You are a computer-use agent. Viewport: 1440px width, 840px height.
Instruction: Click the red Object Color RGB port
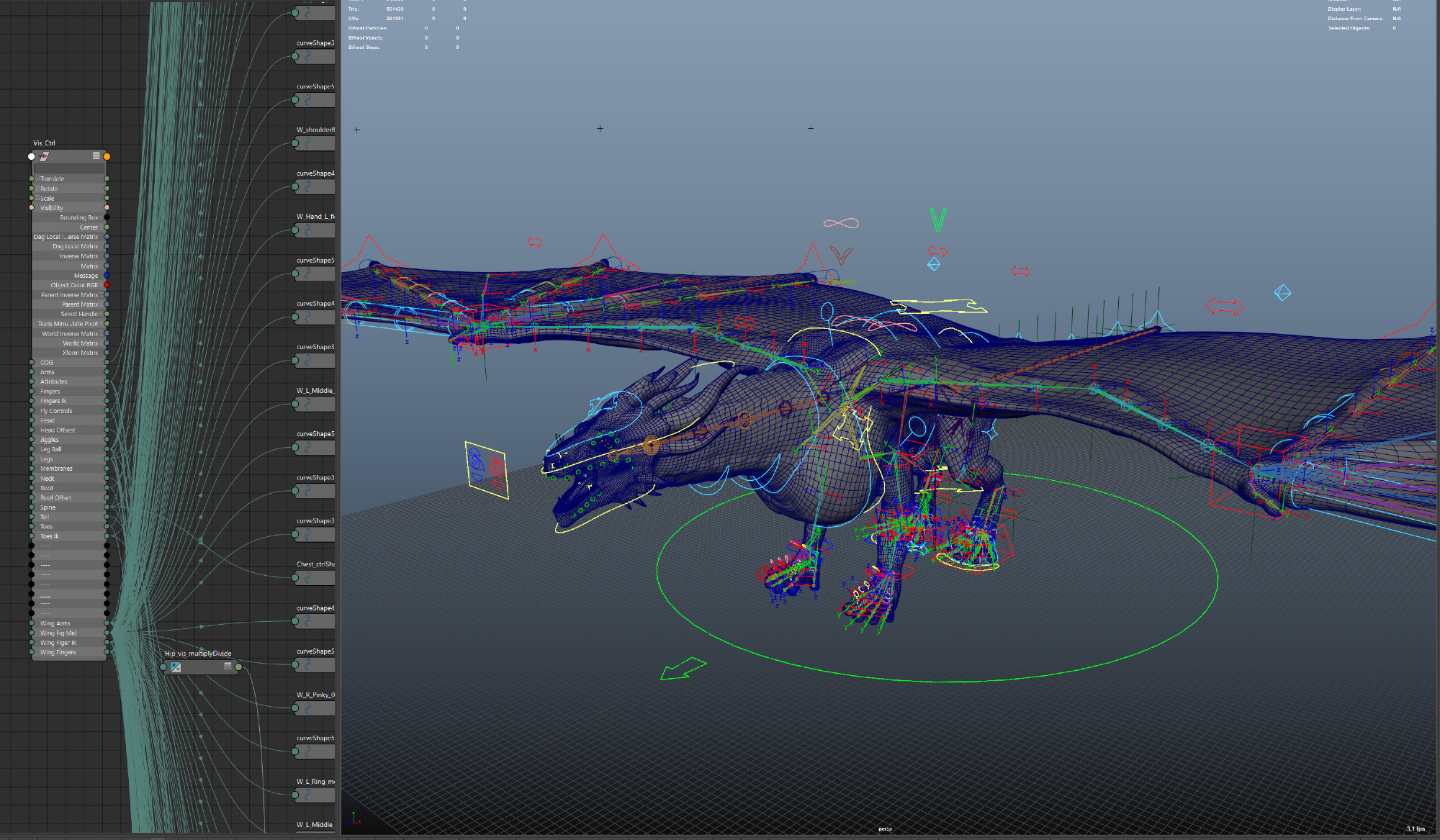[x=107, y=285]
